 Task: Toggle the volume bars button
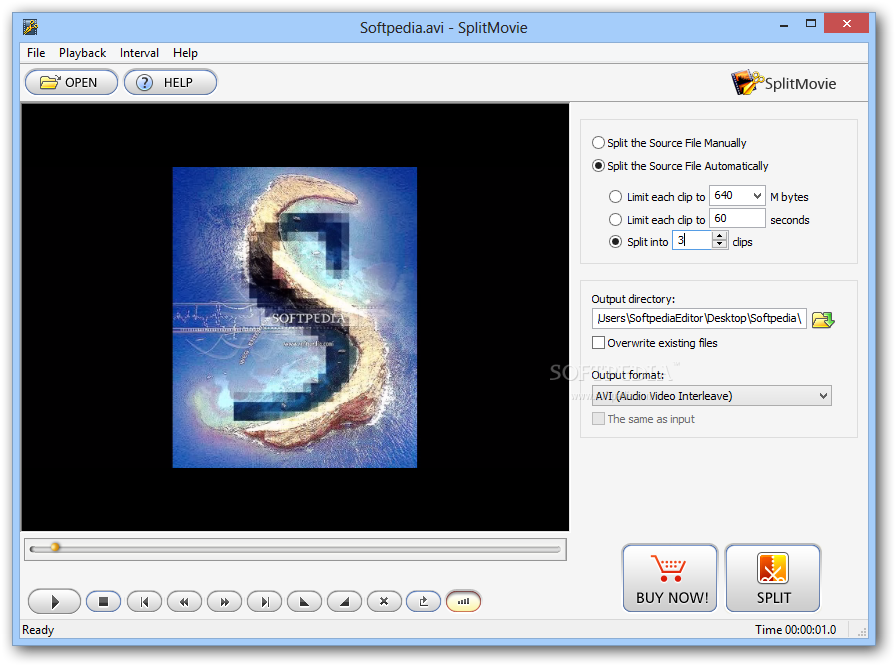[463, 601]
